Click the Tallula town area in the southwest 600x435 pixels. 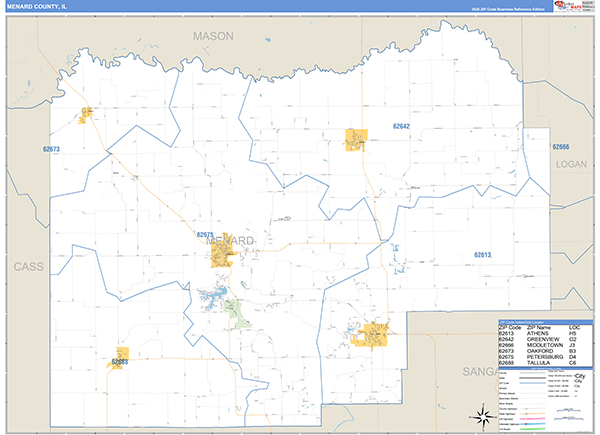pos(120,357)
